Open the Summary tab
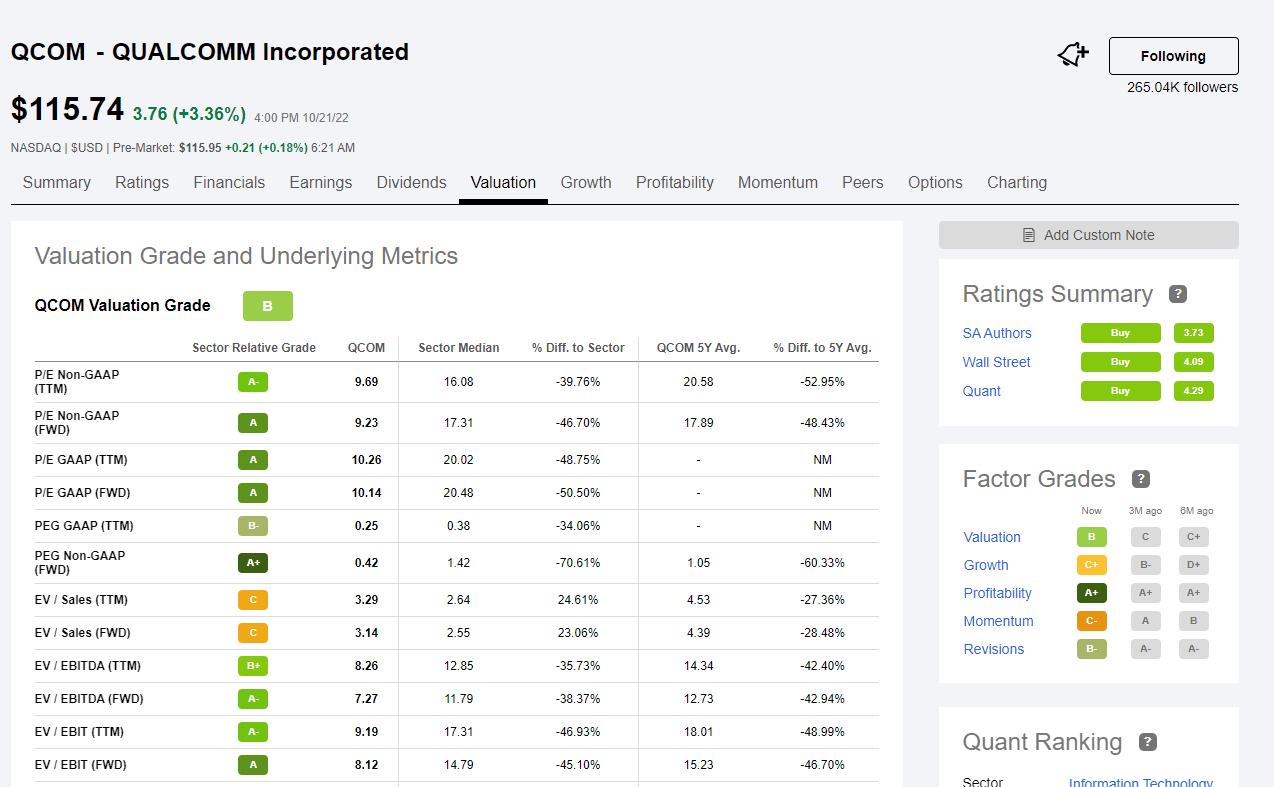 (57, 183)
